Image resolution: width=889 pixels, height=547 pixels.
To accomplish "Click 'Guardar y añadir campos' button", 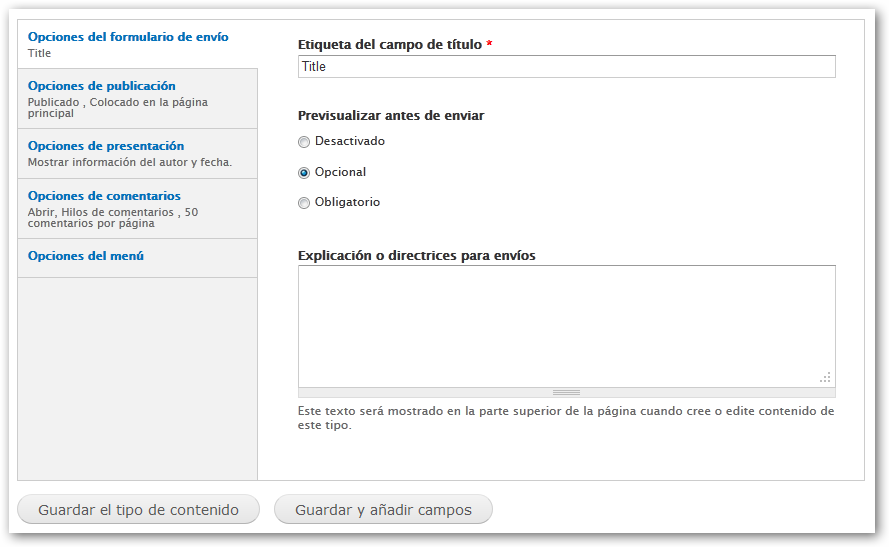I will pos(383,510).
